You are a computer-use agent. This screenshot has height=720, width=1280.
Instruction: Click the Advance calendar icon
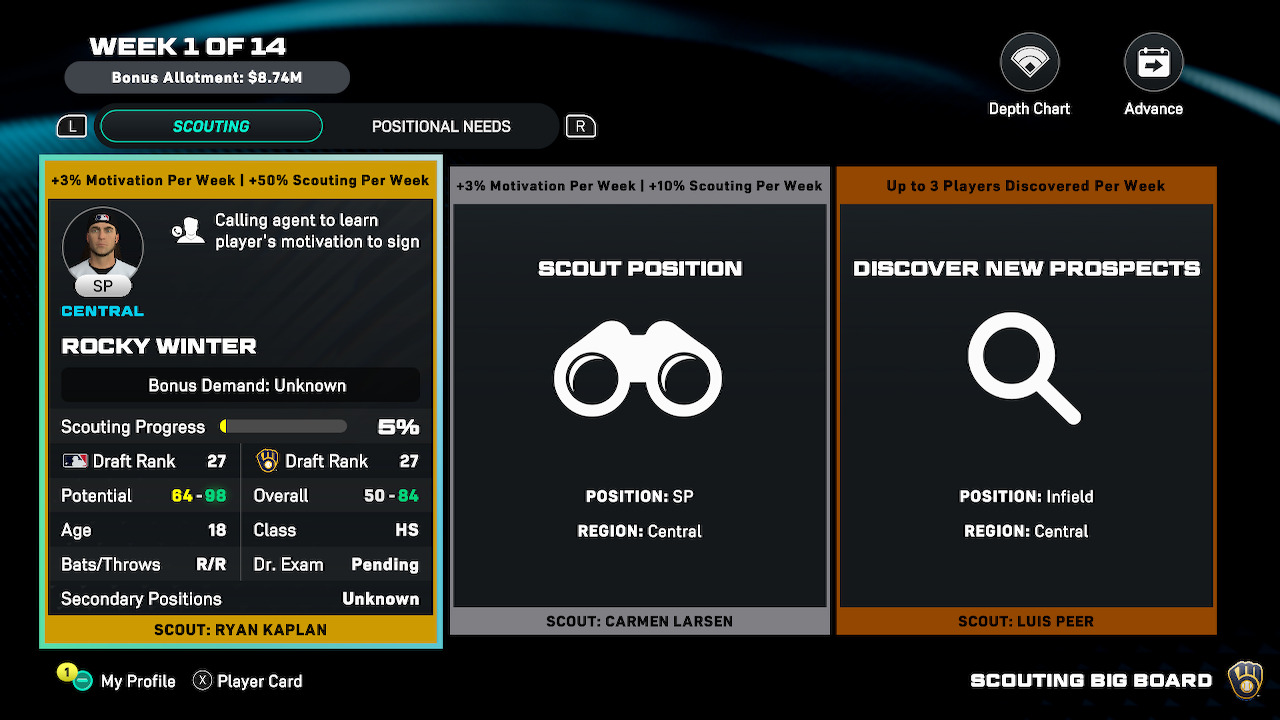[x=1153, y=63]
